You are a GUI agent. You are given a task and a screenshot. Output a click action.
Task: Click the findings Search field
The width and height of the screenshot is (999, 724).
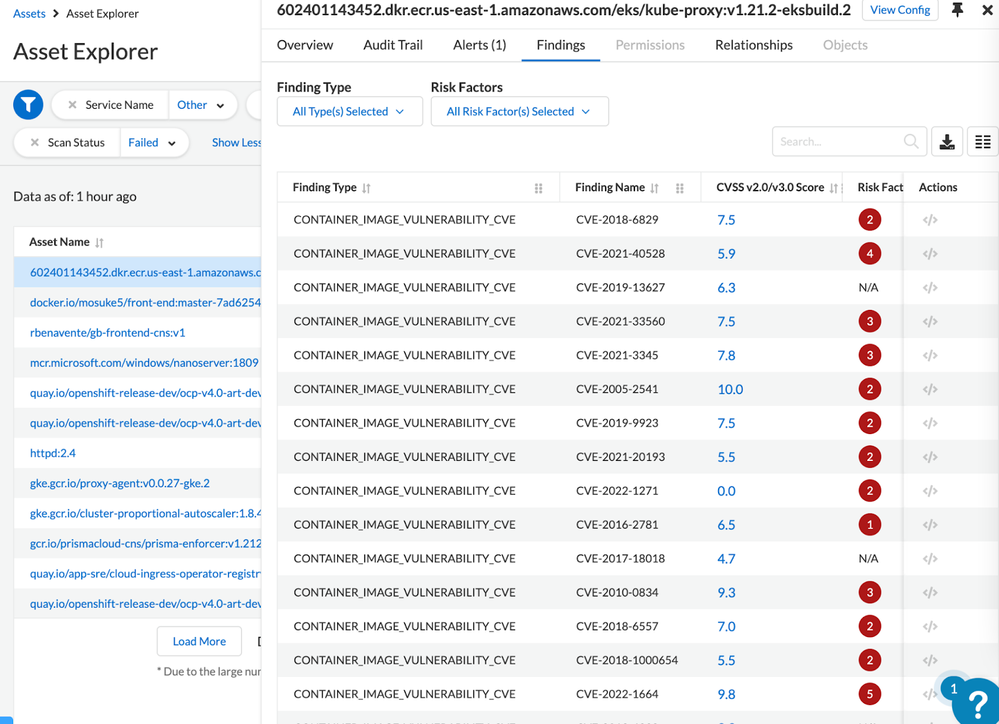(840, 142)
